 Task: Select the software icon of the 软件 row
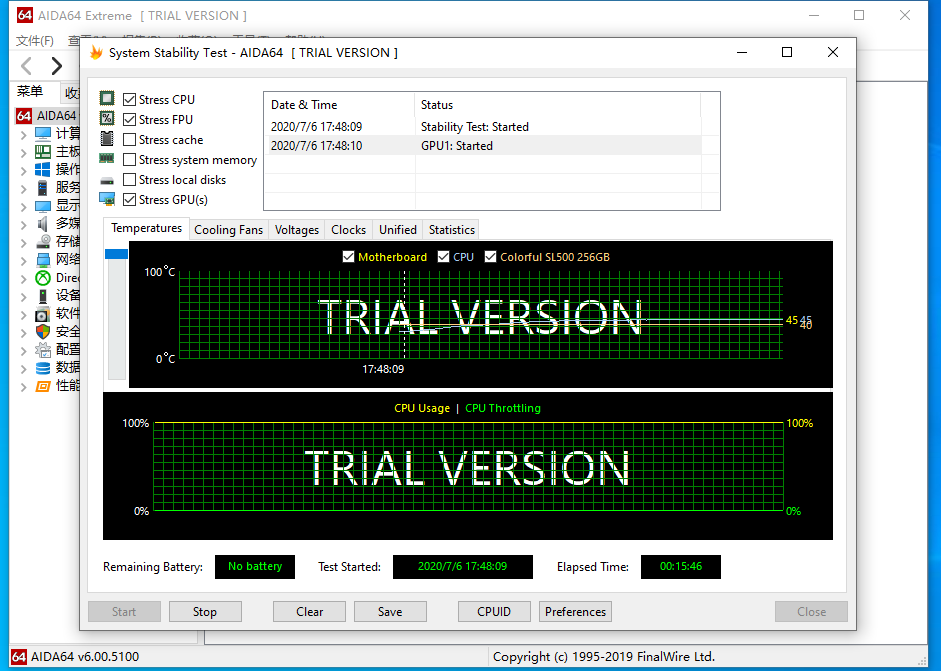coord(43,314)
